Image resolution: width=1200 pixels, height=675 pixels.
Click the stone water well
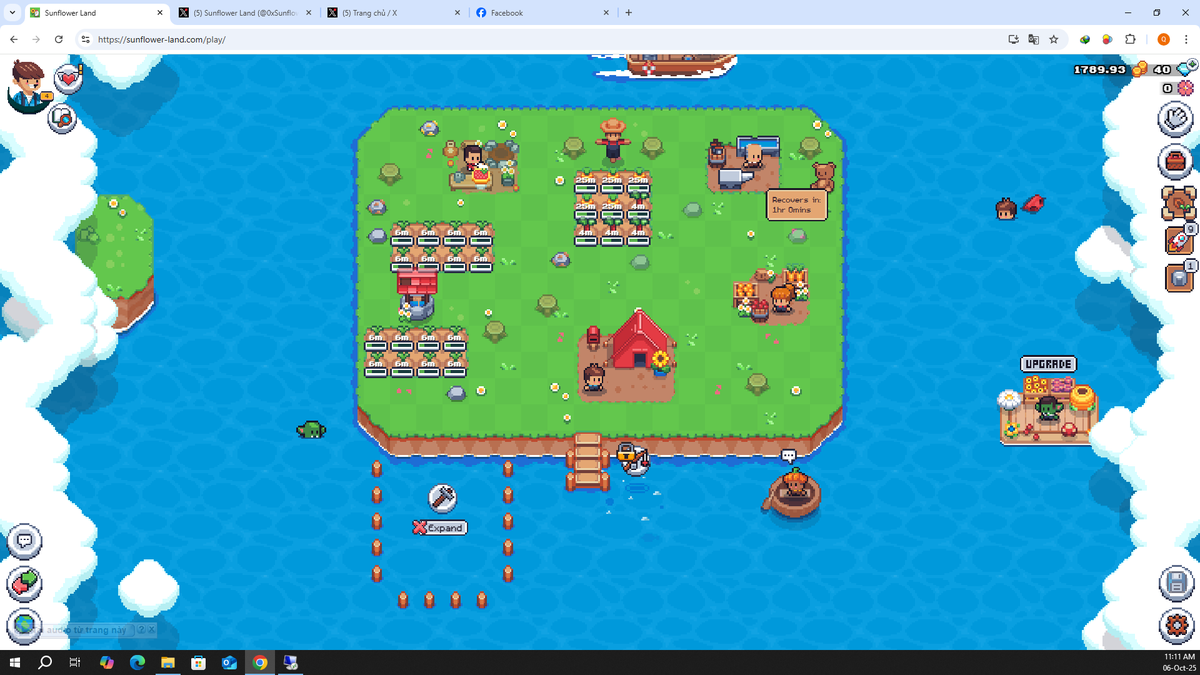click(417, 294)
